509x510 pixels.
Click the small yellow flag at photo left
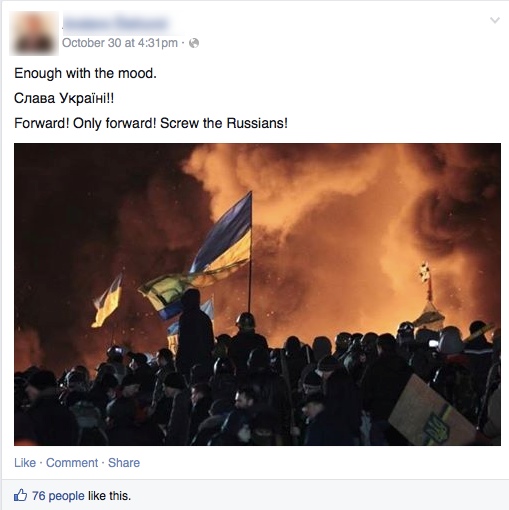pyautogui.click(x=107, y=302)
